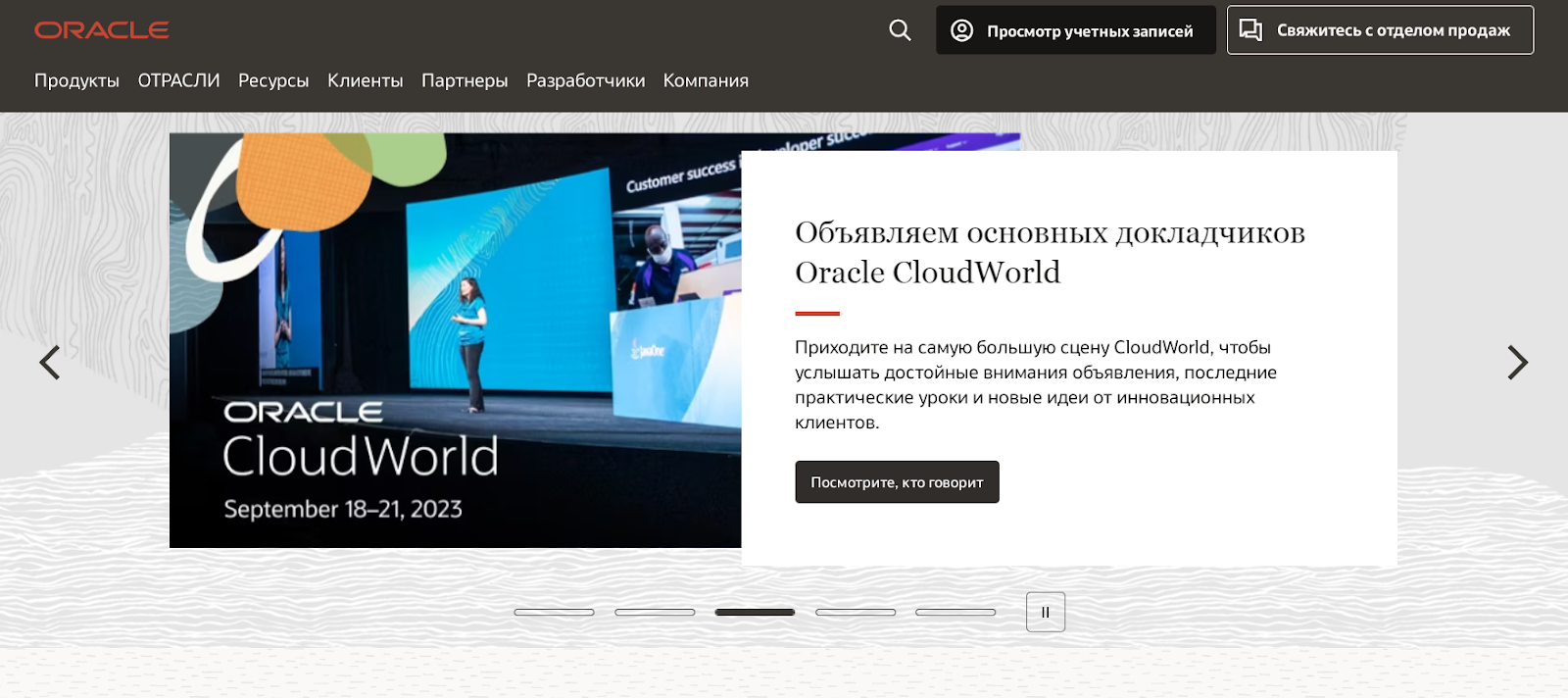Viewport: 1568px width, 698px height.
Task: Click the Oracle CloudWorld banner image
Action: 455,340
